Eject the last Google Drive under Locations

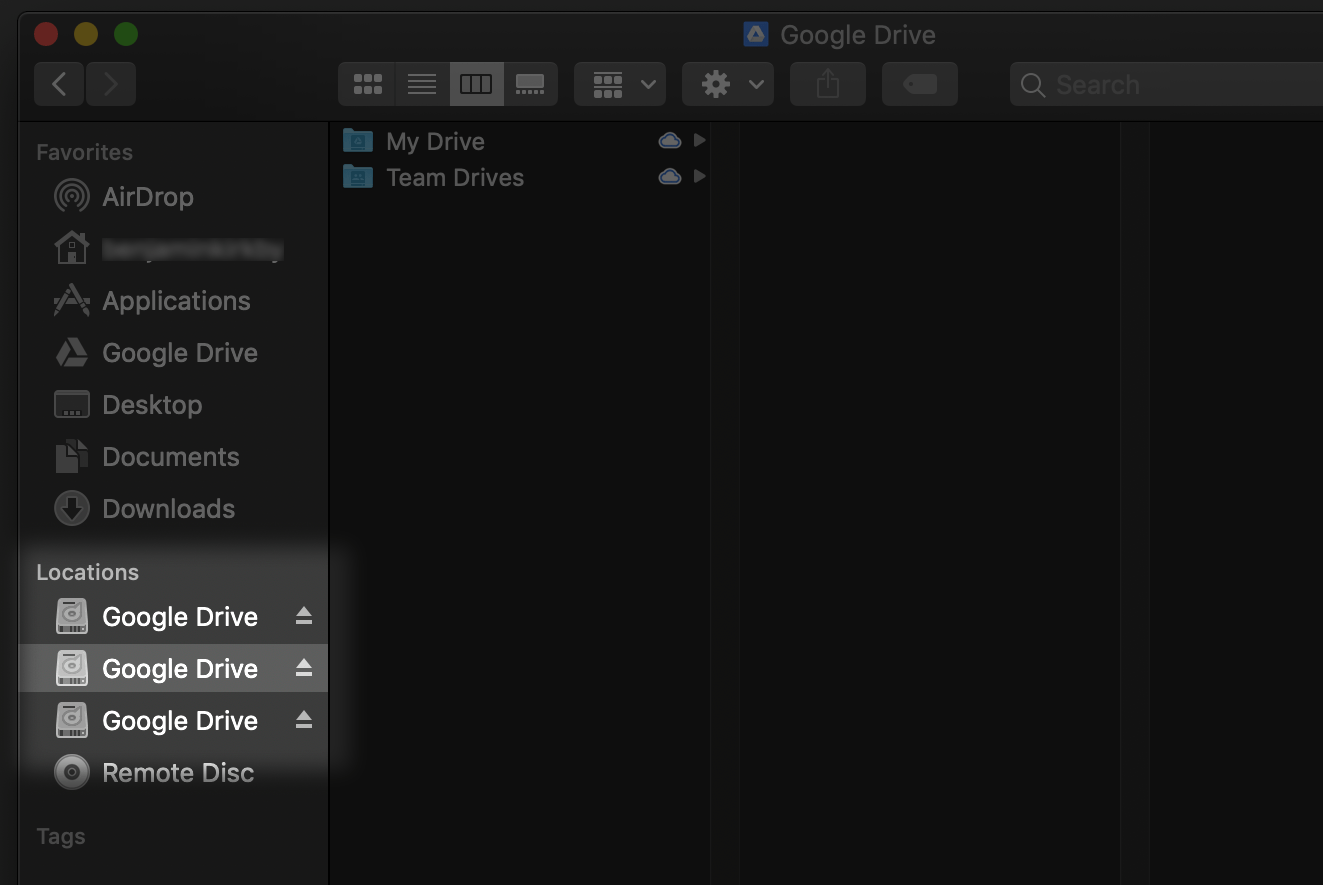click(x=304, y=721)
